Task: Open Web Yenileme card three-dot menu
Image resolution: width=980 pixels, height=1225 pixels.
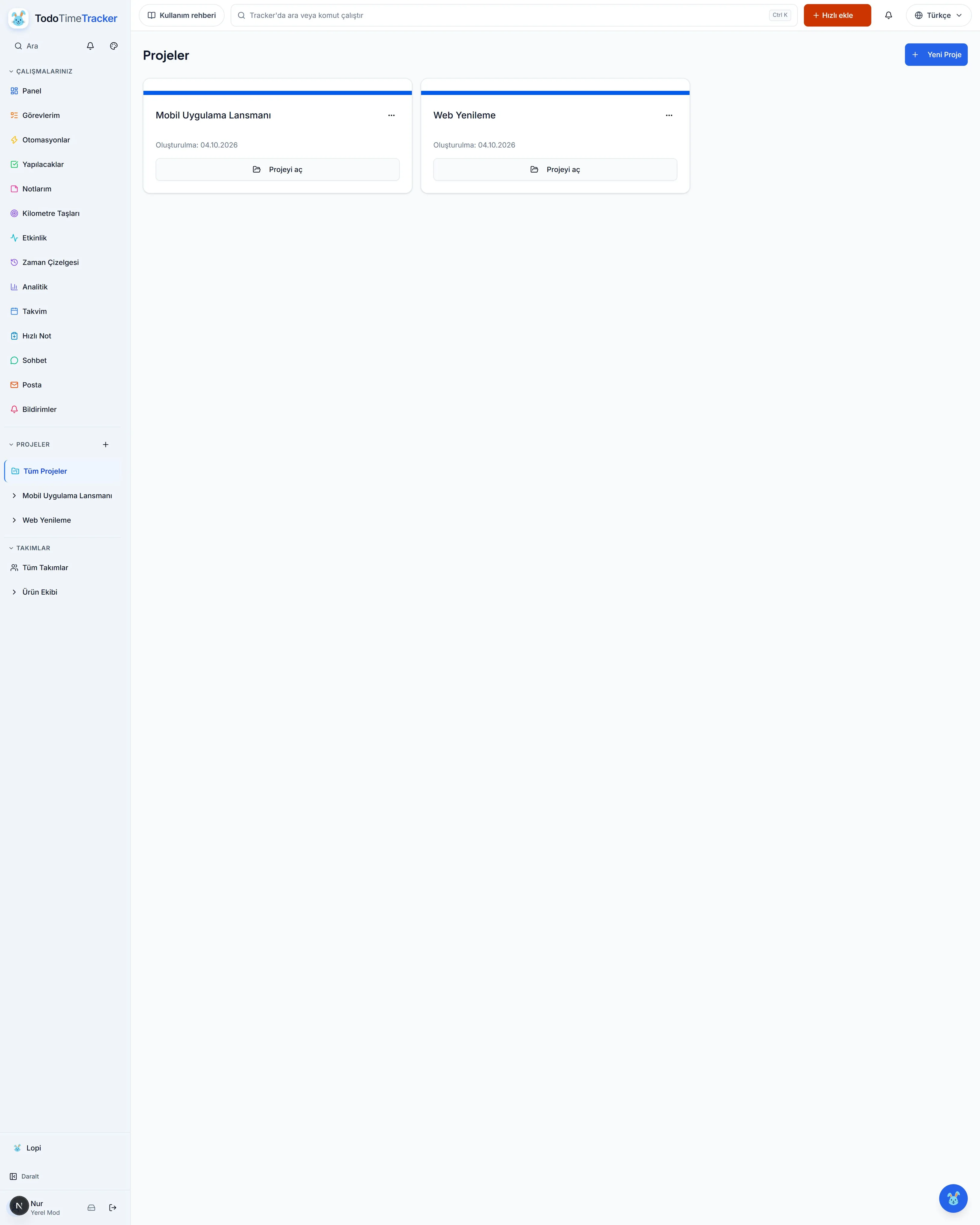Action: pos(669,115)
